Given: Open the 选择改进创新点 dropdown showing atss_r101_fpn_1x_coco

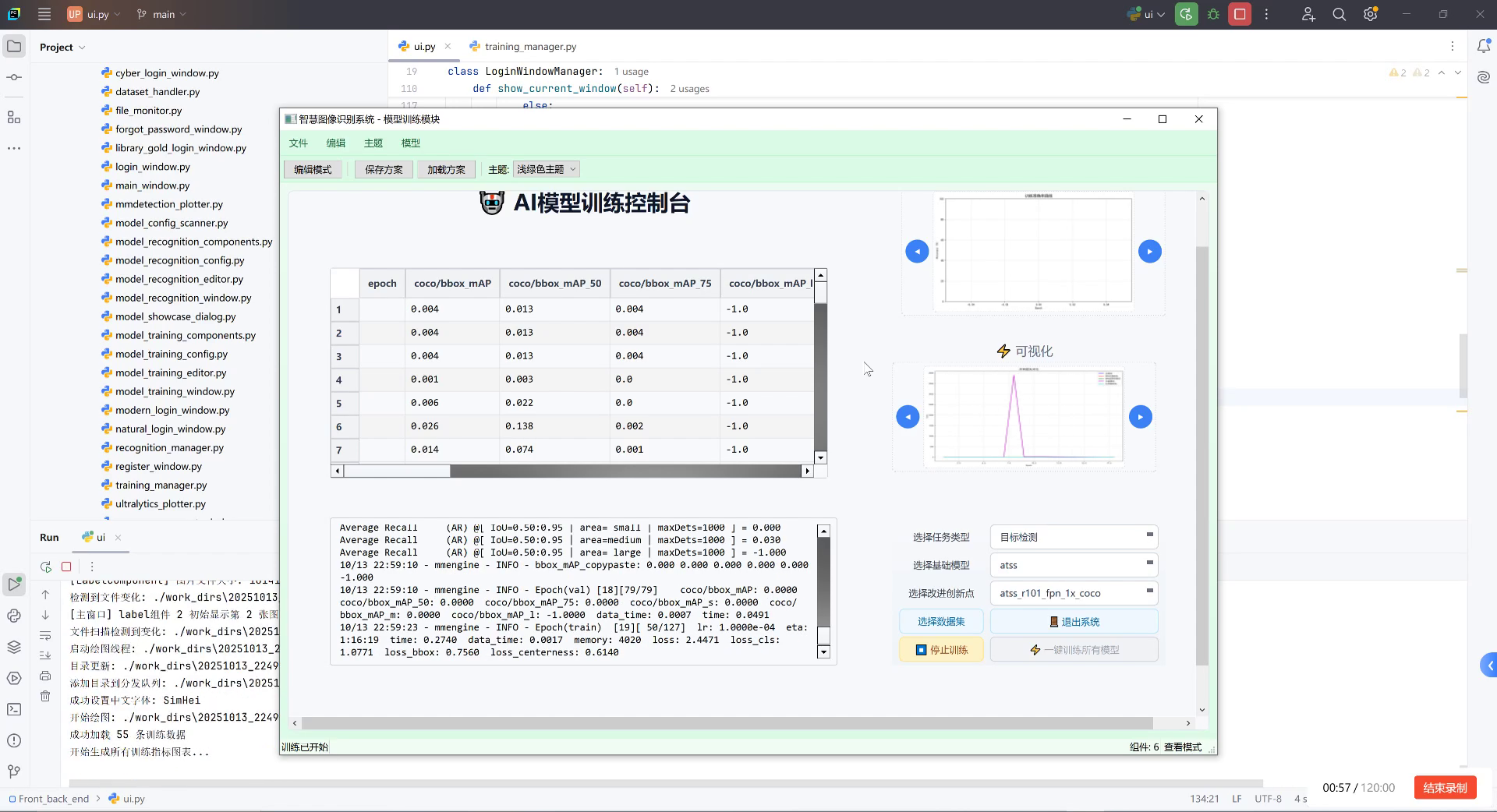Looking at the screenshot, I should click(1074, 593).
